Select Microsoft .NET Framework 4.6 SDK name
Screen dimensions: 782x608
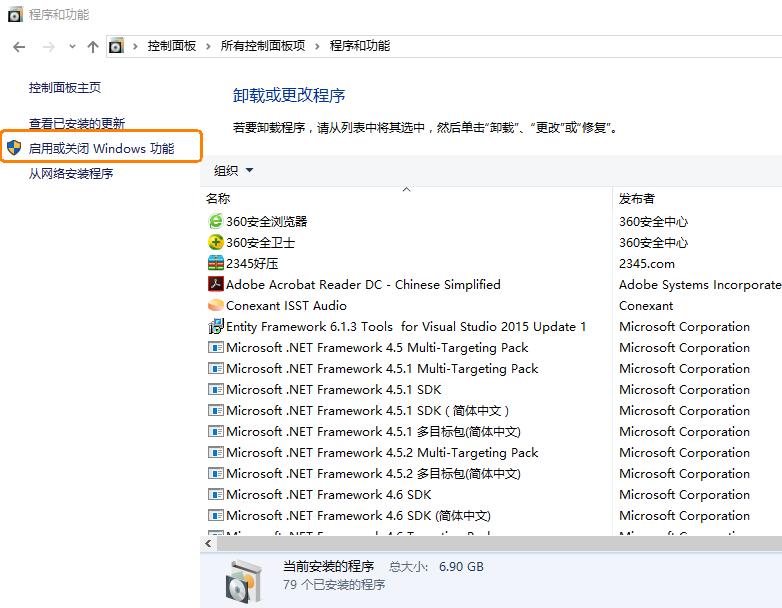(x=329, y=494)
